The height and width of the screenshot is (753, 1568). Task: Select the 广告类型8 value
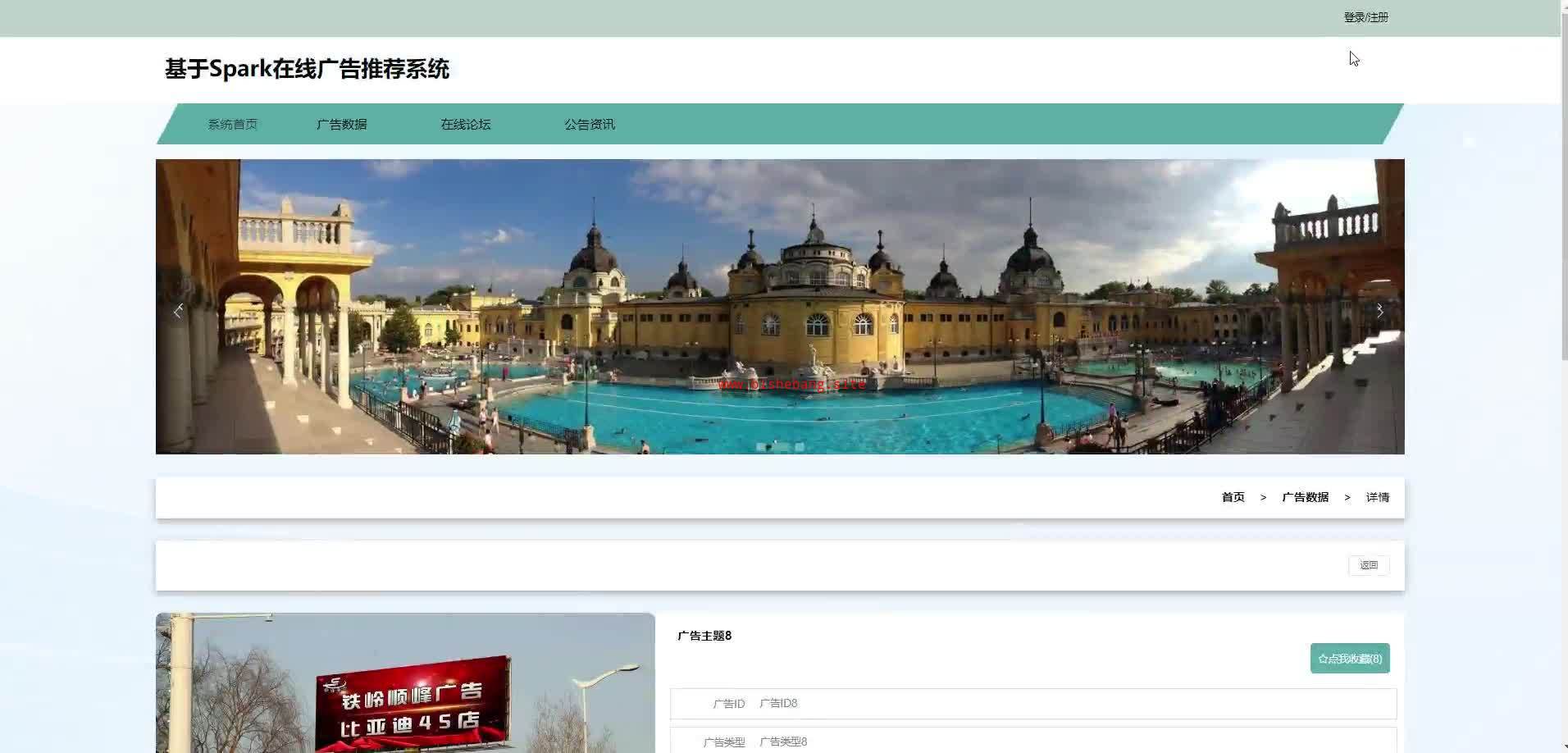783,742
